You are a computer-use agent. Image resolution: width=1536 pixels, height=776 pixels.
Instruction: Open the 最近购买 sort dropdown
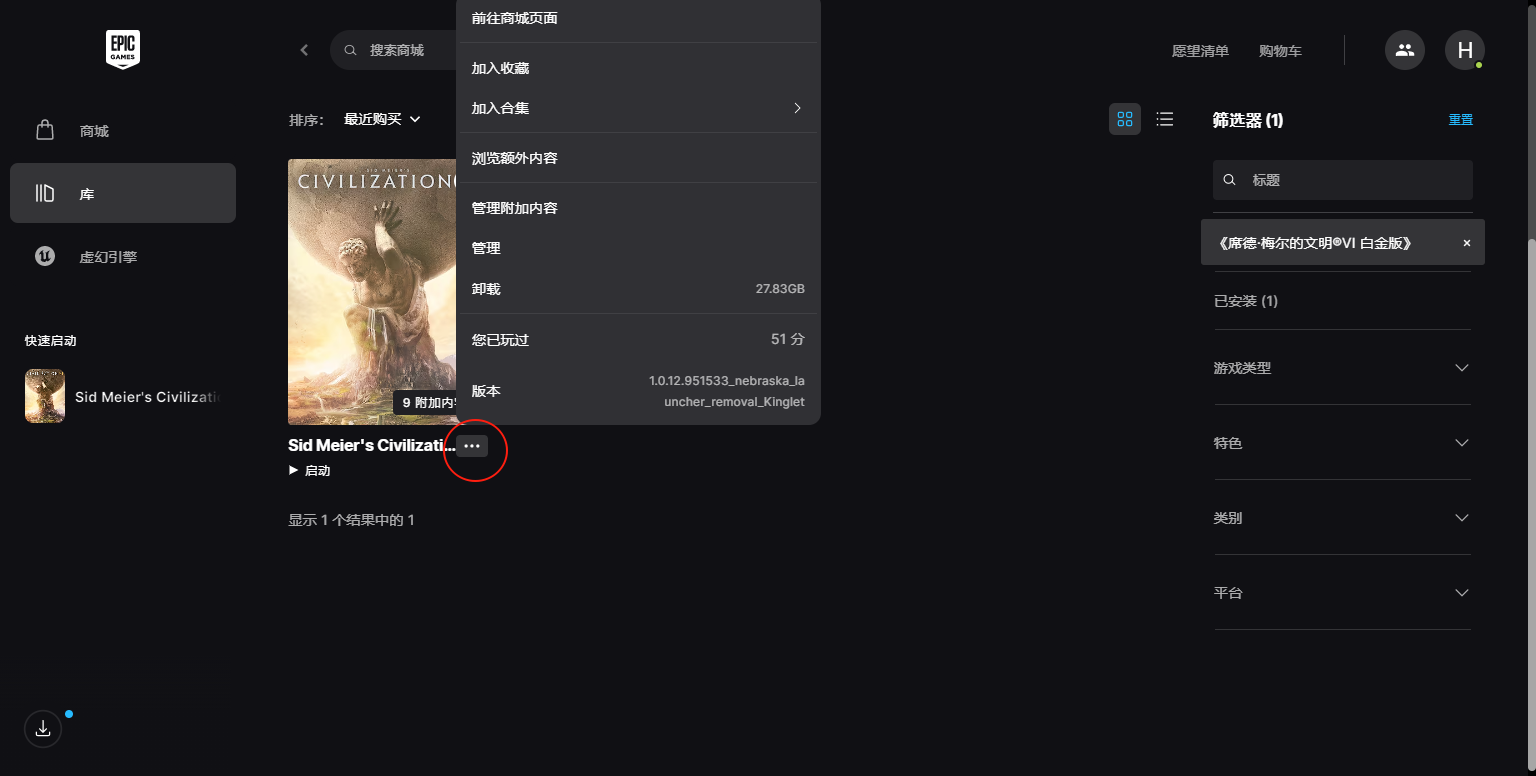point(382,119)
